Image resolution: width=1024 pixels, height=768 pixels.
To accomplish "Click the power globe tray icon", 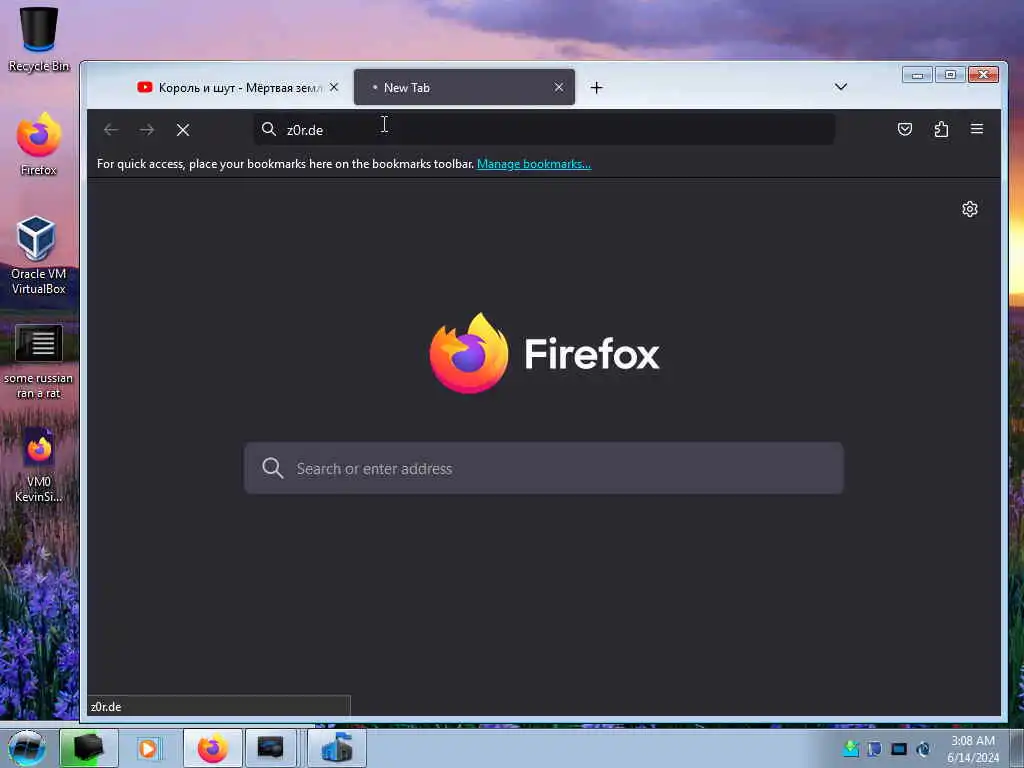I will pyautogui.click(x=923, y=748).
